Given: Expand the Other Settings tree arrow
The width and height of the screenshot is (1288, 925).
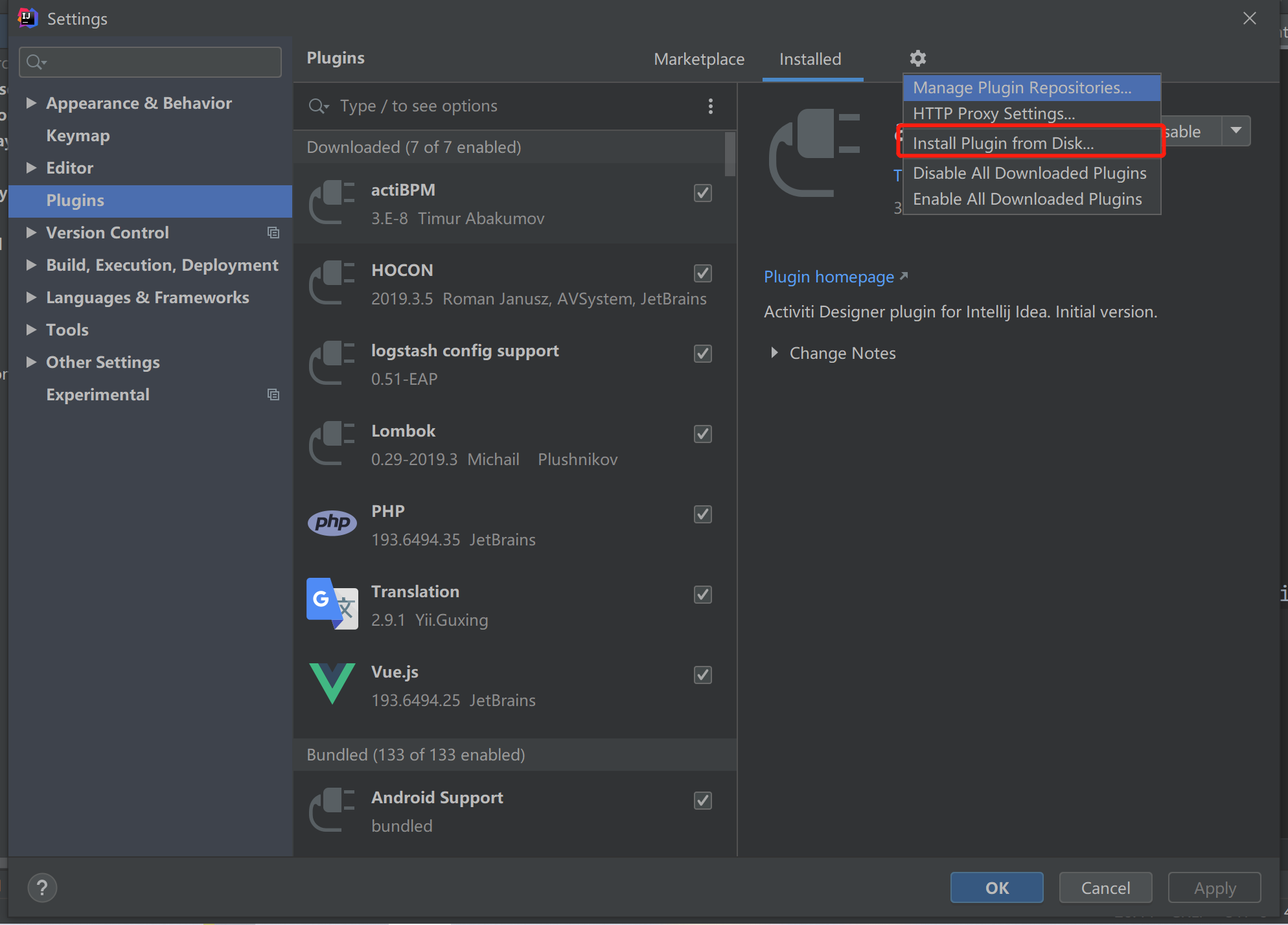Looking at the screenshot, I should [30, 362].
